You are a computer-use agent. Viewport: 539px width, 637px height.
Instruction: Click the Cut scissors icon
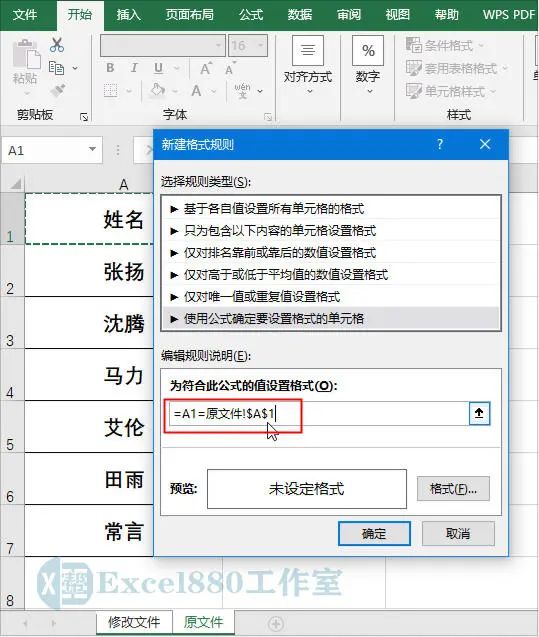tap(57, 45)
